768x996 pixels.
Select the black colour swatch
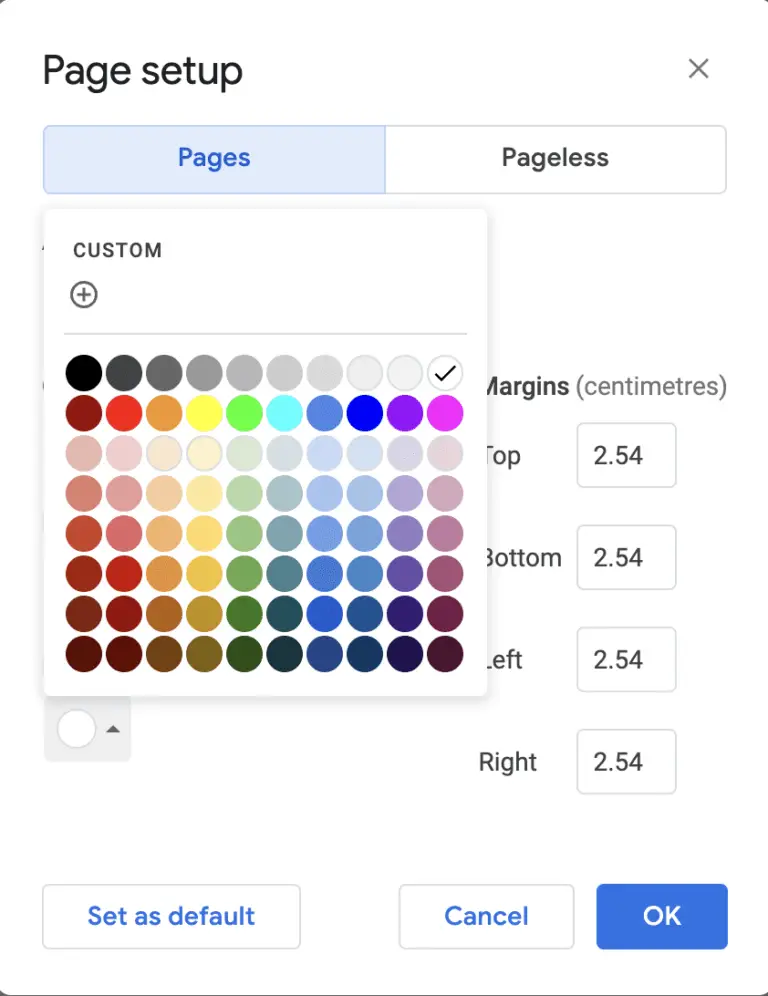84,372
